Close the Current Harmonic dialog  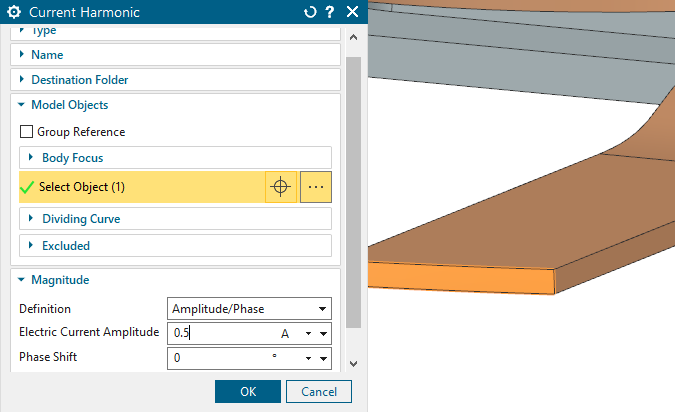351,13
